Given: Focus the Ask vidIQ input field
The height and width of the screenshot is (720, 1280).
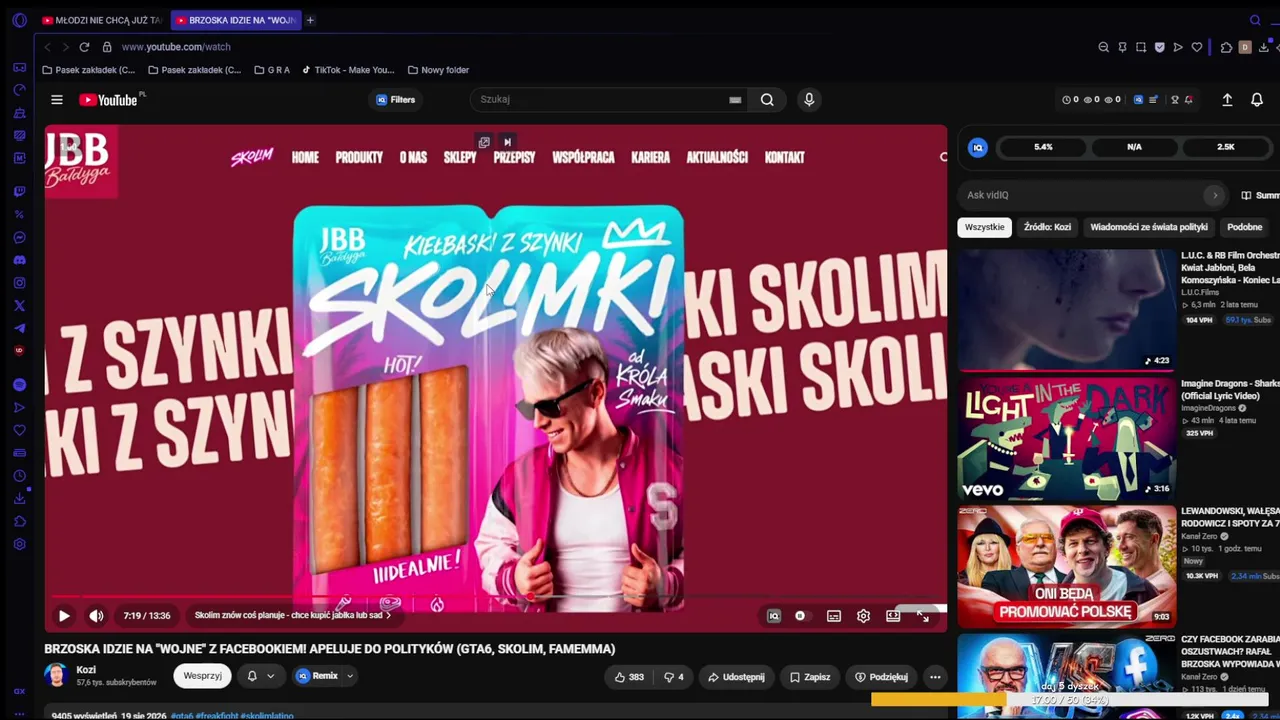Looking at the screenshot, I should pyautogui.click(x=1080, y=195).
